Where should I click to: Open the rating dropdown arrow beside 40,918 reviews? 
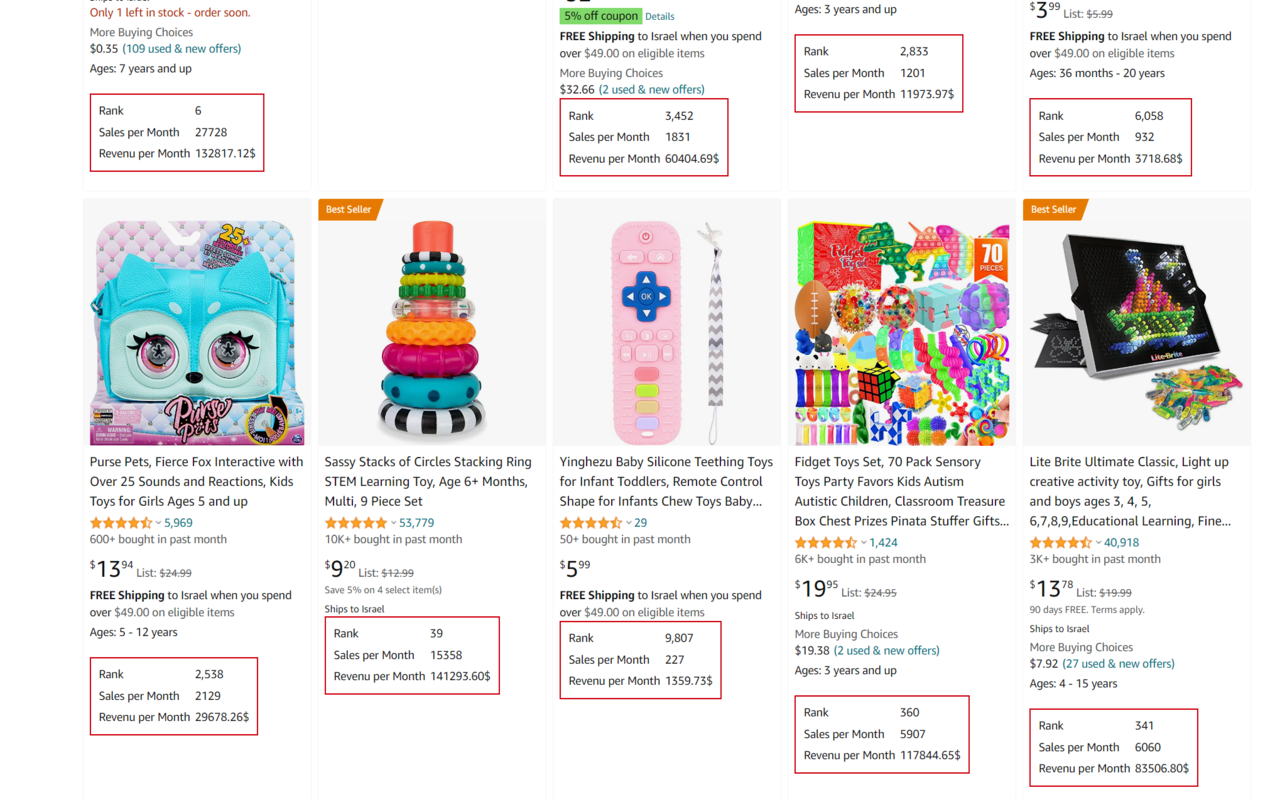1098,543
